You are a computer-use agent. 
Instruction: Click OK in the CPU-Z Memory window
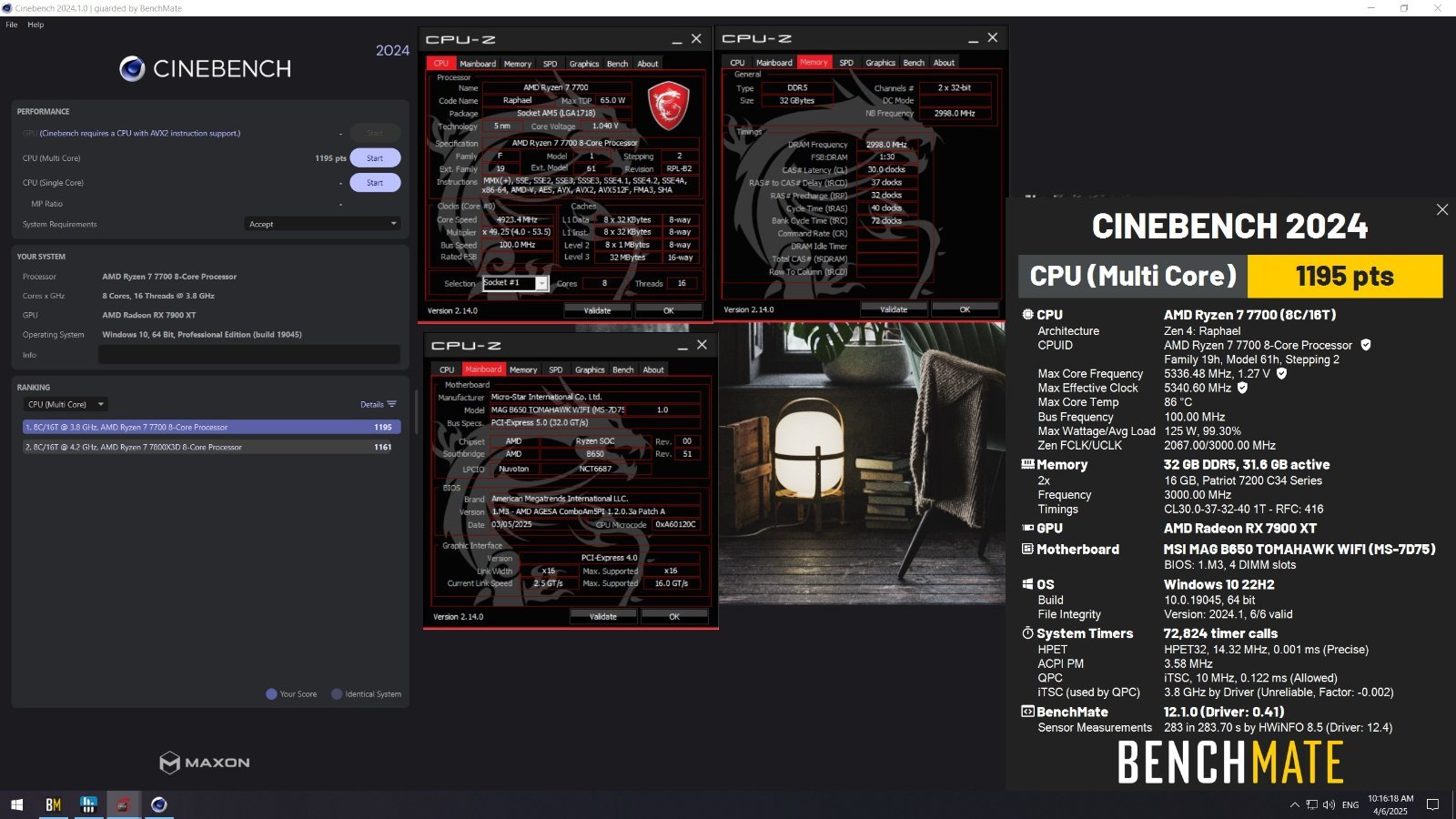click(965, 309)
